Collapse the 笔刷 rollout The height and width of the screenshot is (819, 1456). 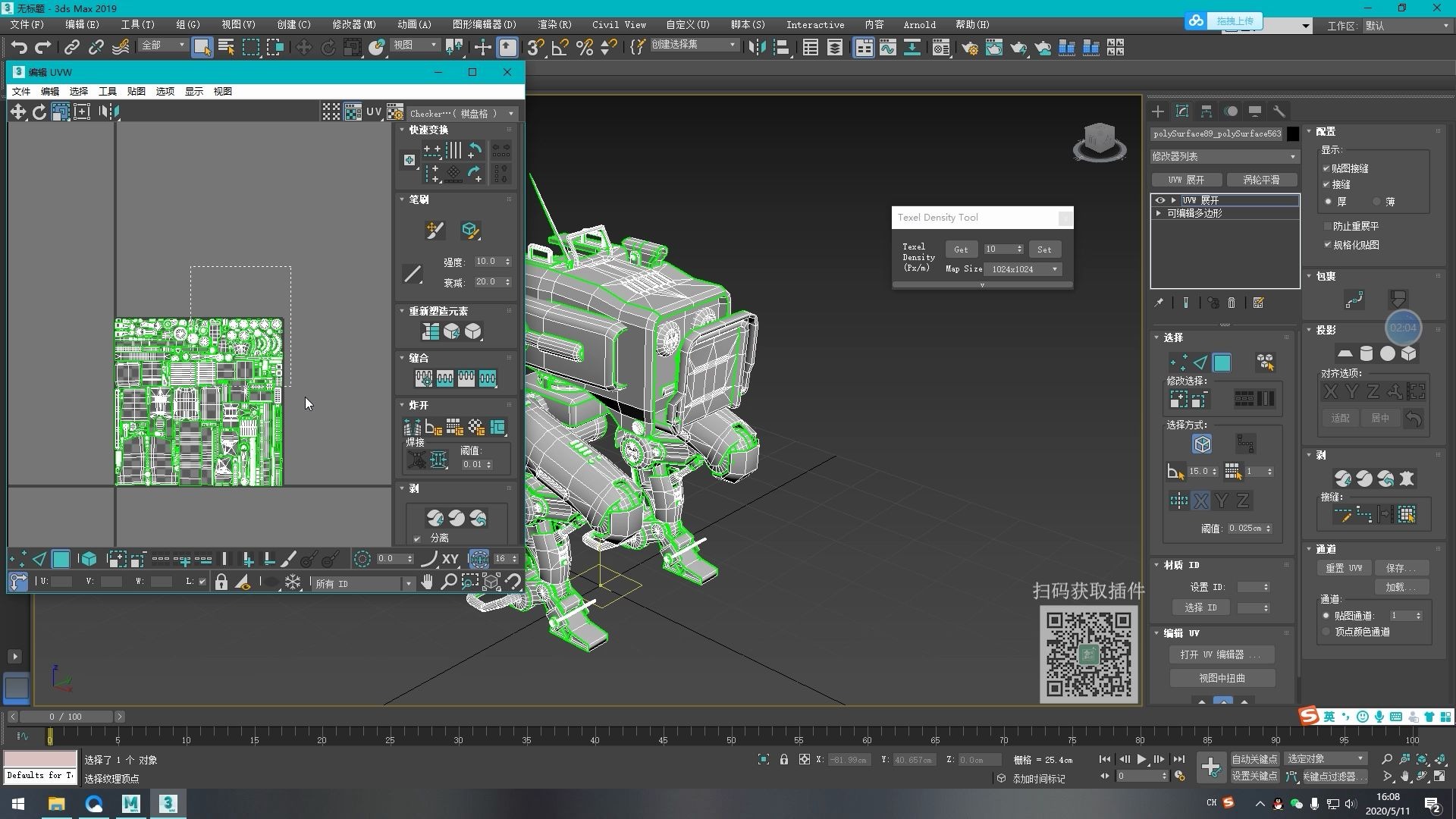click(402, 199)
